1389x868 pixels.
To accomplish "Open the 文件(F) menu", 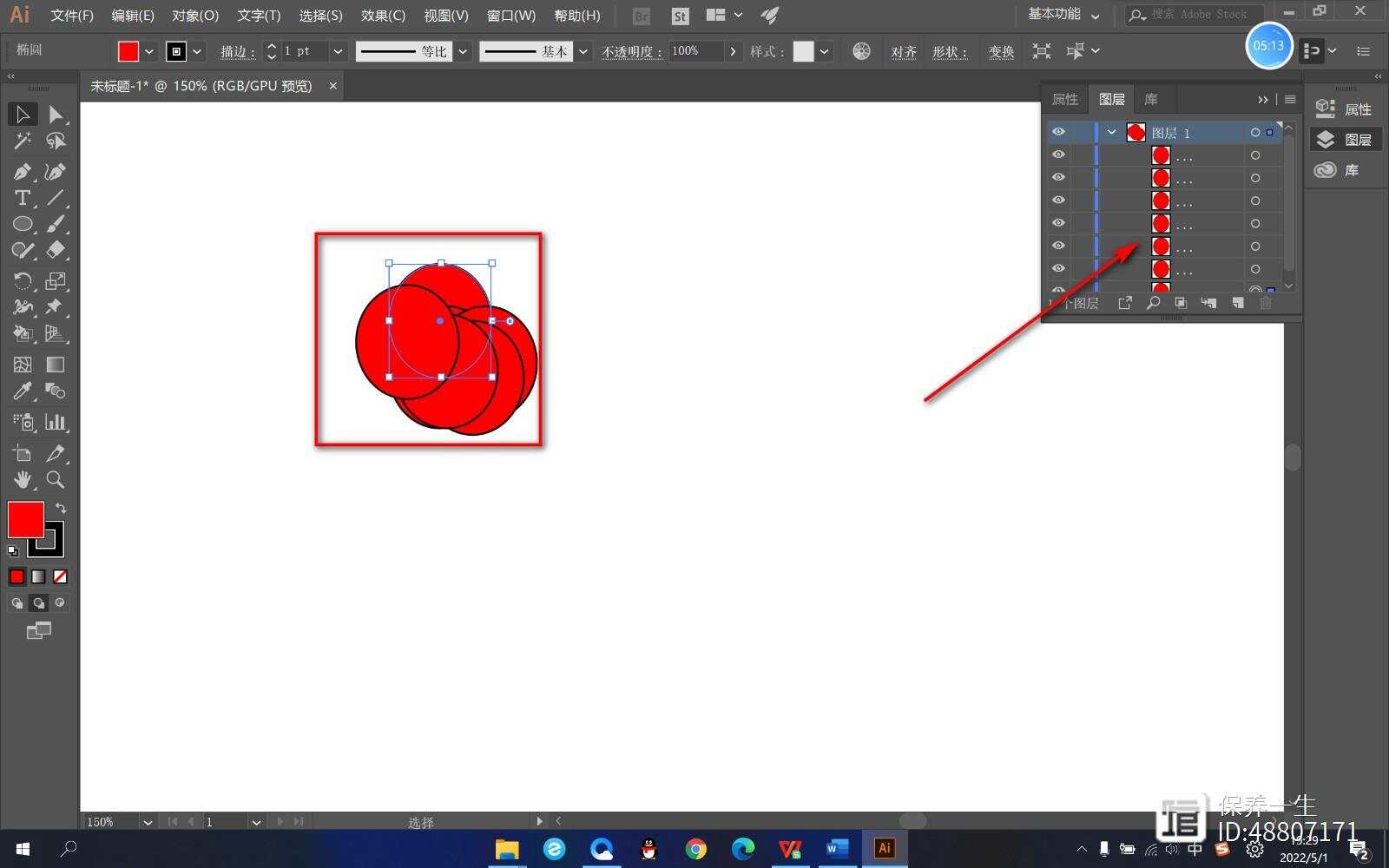I will [x=72, y=16].
